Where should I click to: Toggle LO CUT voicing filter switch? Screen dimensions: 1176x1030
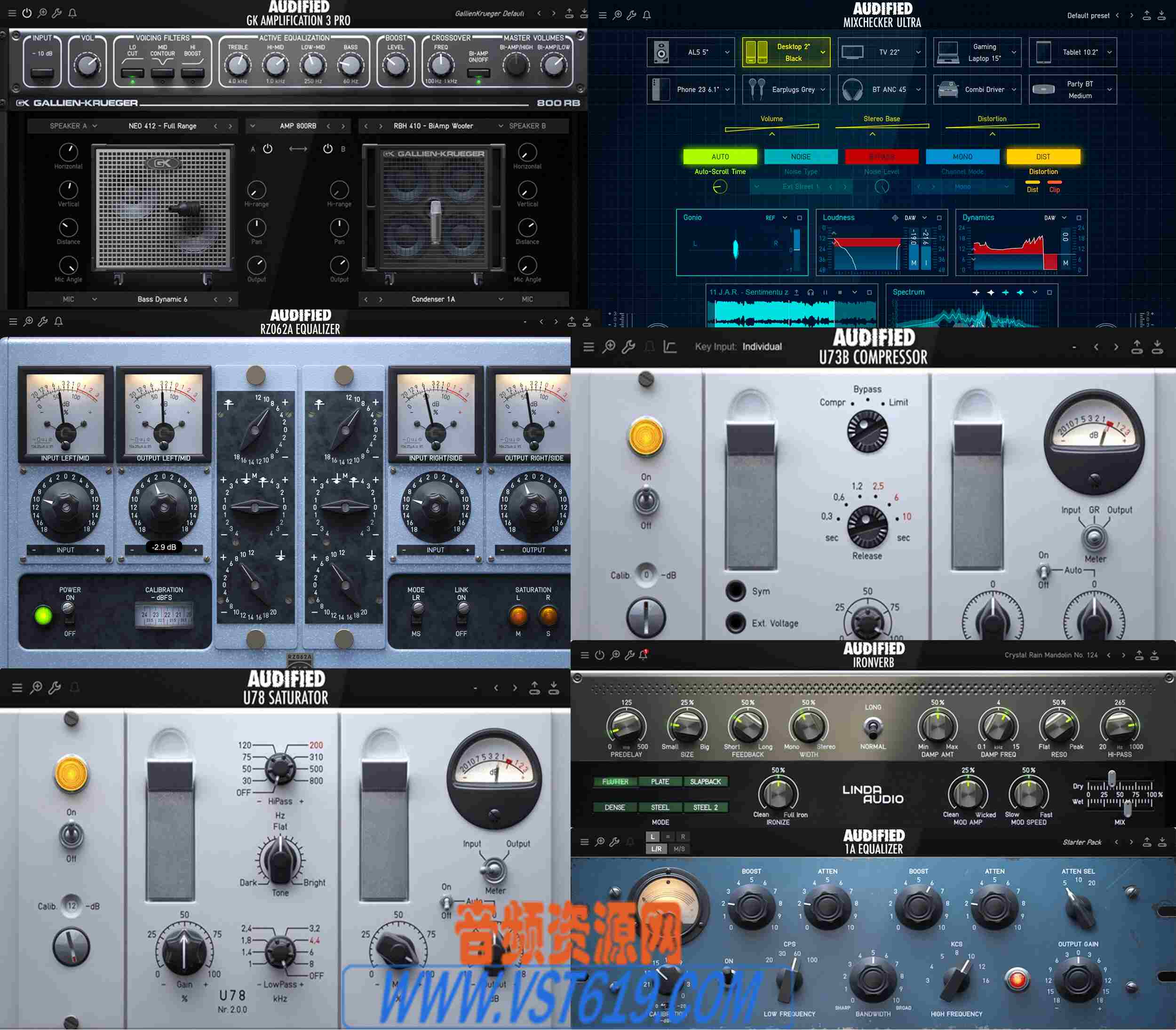133,73
